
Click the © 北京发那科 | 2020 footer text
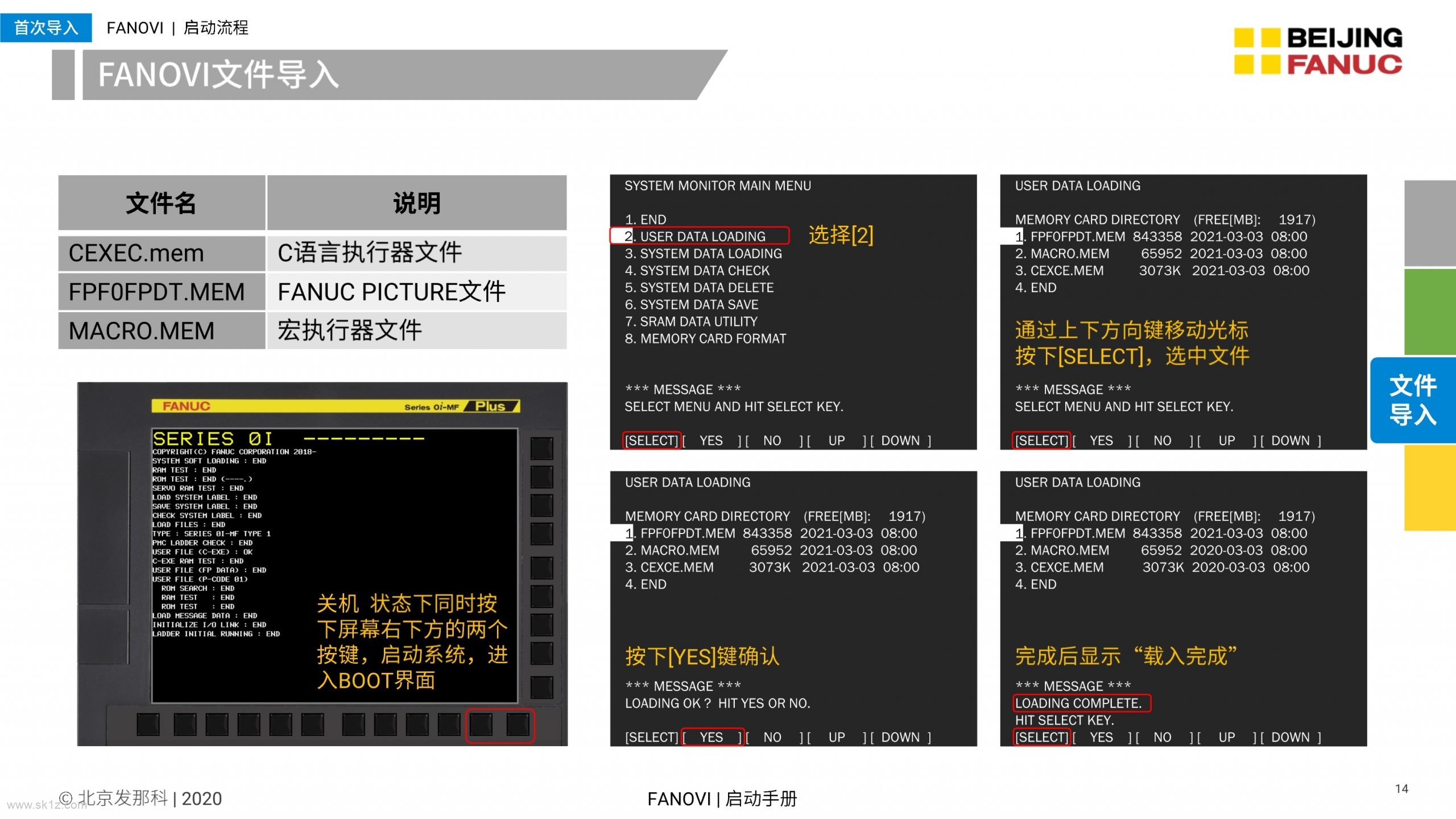pyautogui.click(x=140, y=799)
